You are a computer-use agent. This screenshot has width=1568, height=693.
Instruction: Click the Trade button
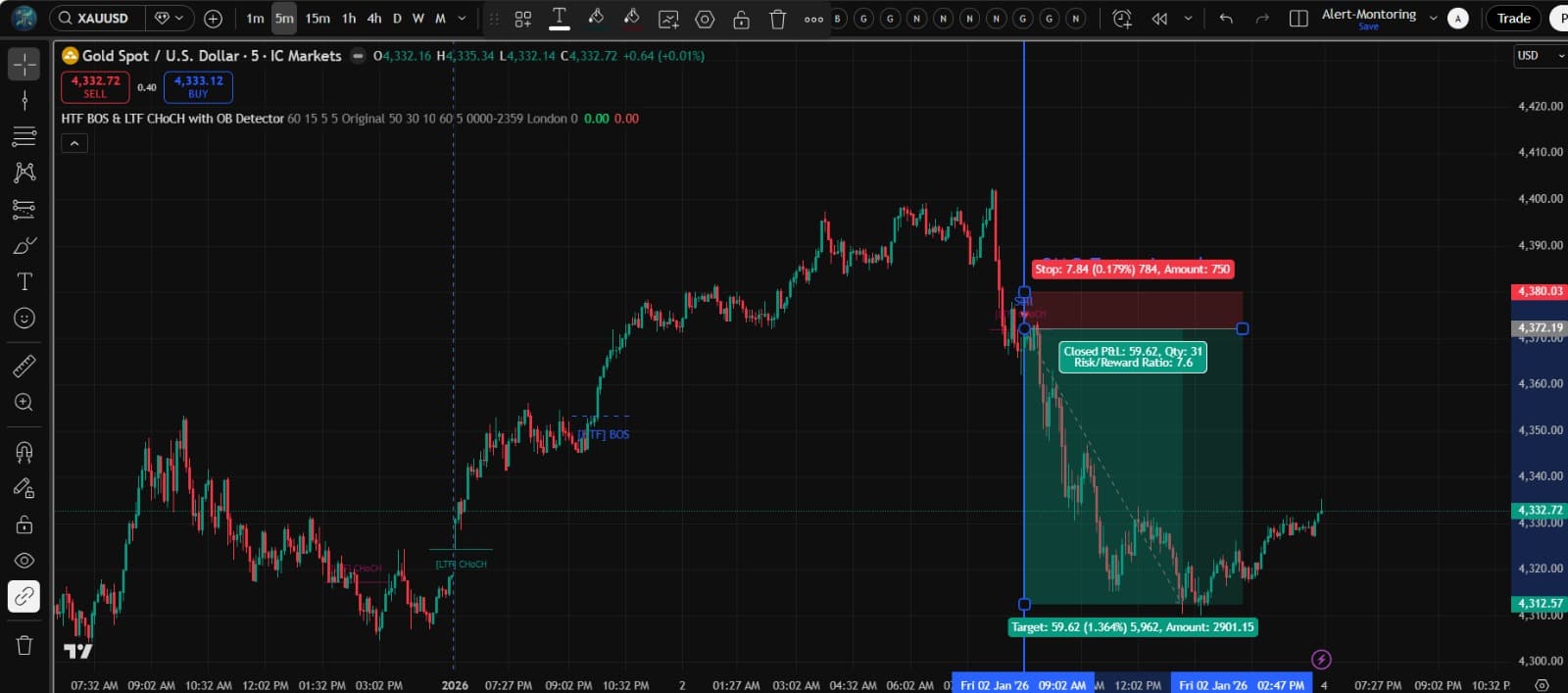pyautogui.click(x=1513, y=18)
